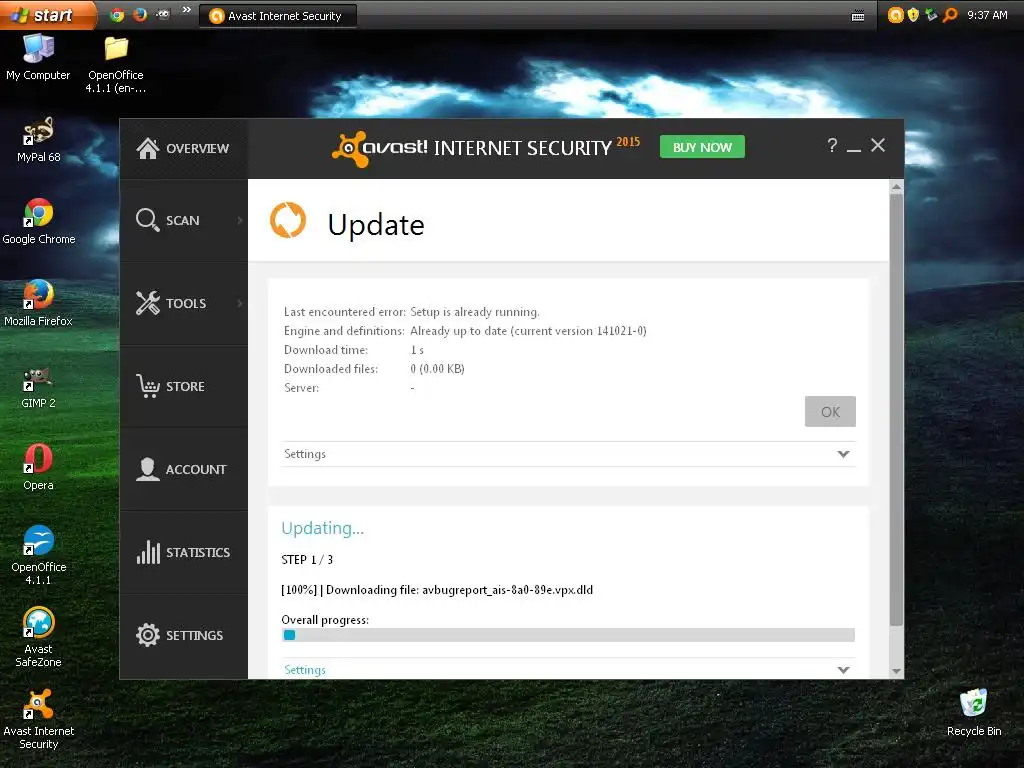
Task: Go to the OVERVIEW section
Action: 184,148
